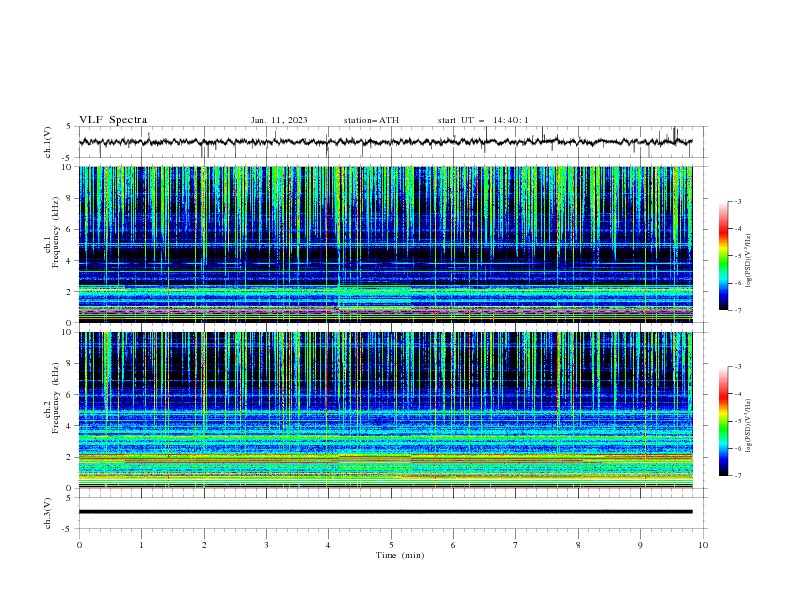This screenshot has height=612, width=792.
Task: Click the "8" tick on the Time axis
Action: coord(578,545)
